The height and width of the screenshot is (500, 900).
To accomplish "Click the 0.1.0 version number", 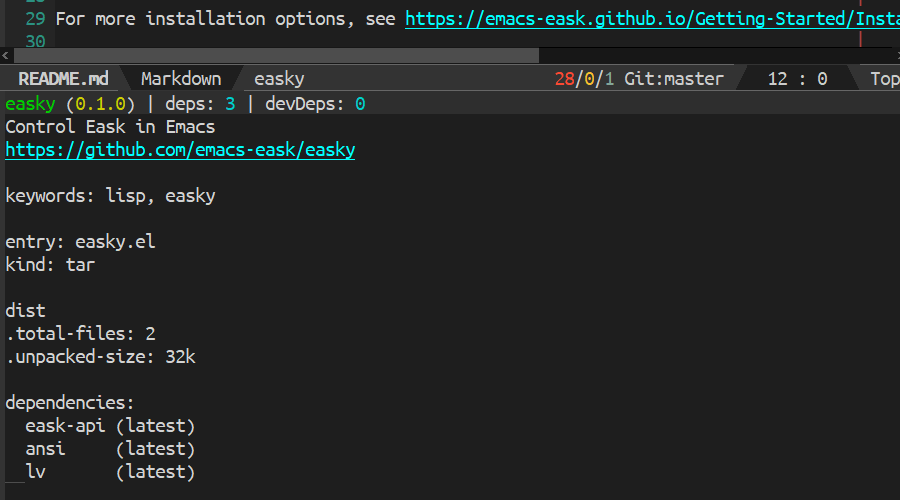I will coord(100,104).
